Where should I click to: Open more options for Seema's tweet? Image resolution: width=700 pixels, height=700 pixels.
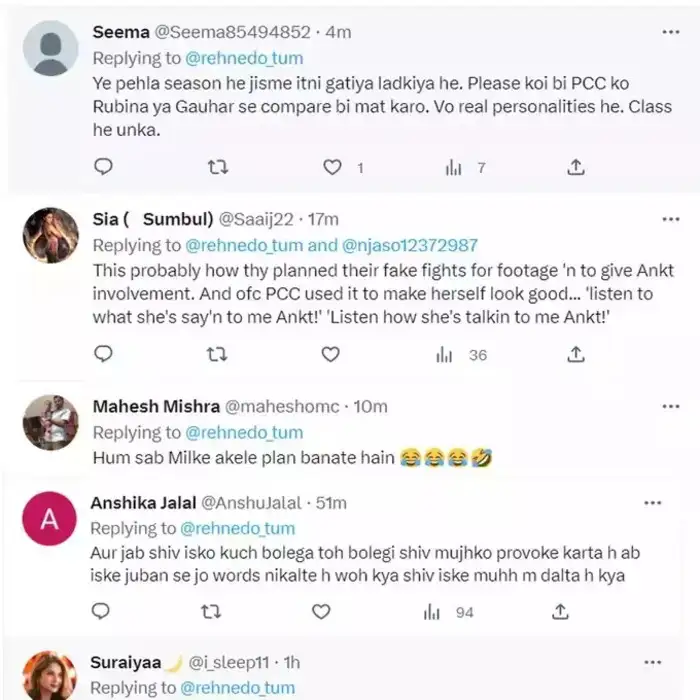670,32
